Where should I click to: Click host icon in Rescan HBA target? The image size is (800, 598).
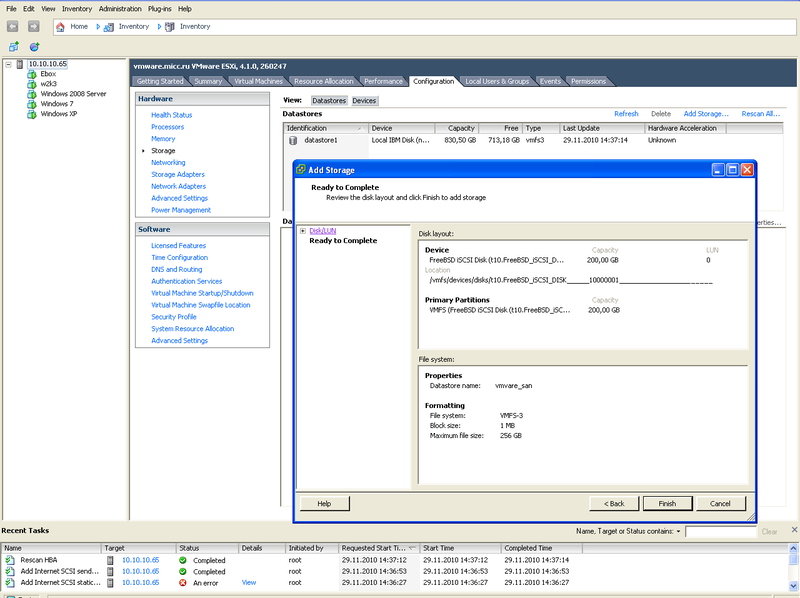110,560
